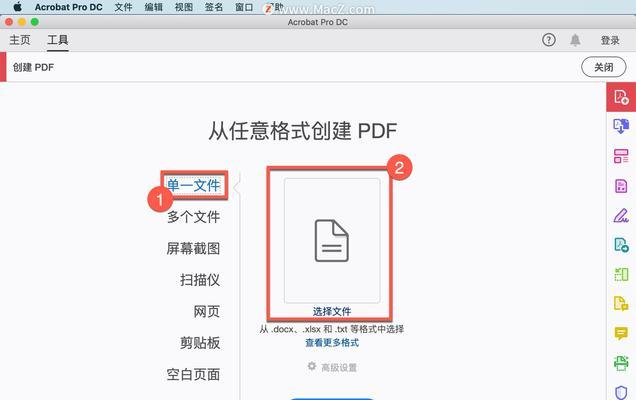Open the Export PDF tool icon

pyautogui.click(x=621, y=126)
